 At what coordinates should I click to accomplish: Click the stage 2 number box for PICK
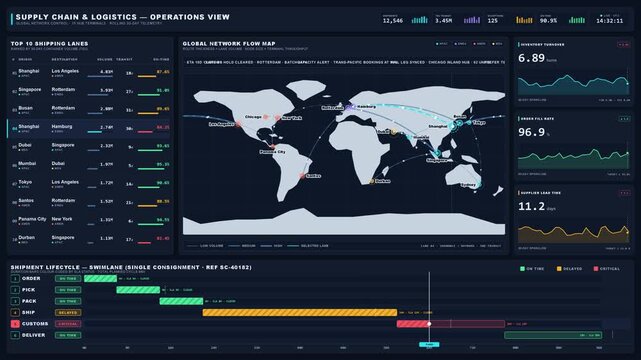15,290
